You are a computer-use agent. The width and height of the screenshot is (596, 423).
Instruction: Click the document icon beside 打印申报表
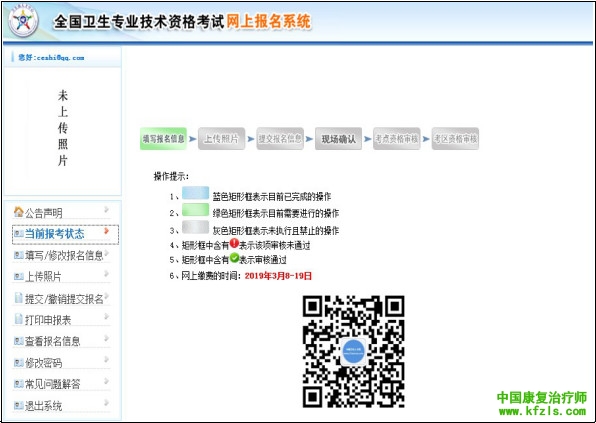pyautogui.click(x=18, y=318)
